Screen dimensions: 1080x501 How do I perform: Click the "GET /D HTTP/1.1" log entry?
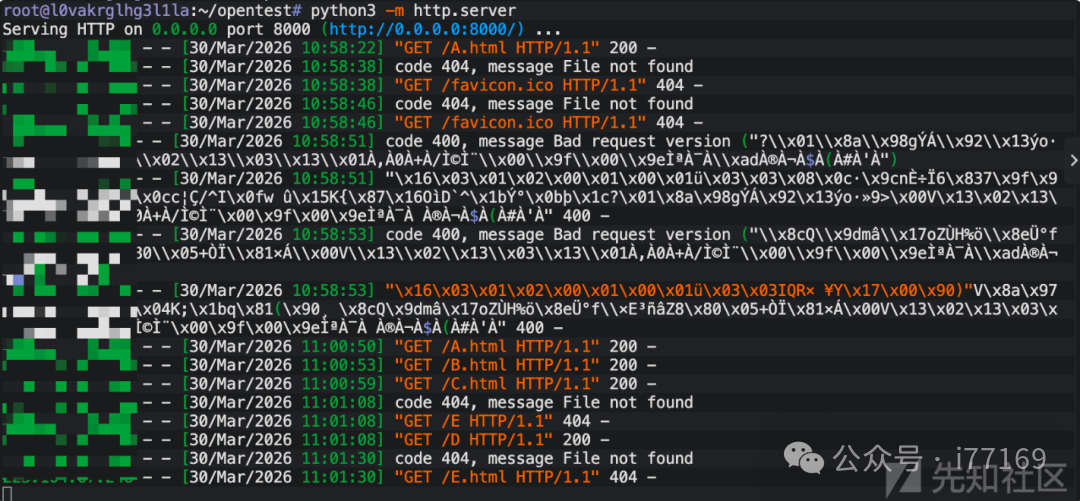[x=473, y=440]
